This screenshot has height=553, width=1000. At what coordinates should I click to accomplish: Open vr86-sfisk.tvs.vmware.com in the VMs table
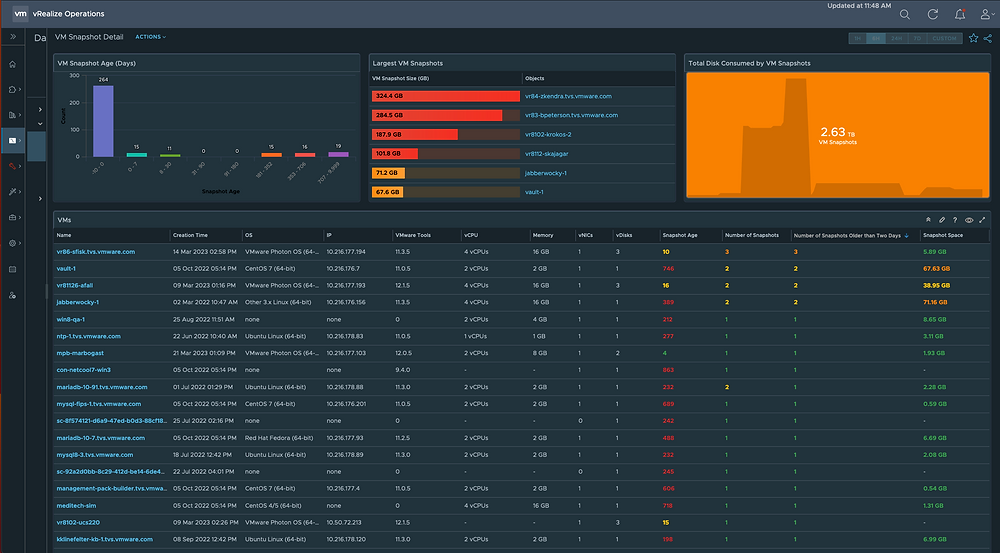[x=96, y=252]
